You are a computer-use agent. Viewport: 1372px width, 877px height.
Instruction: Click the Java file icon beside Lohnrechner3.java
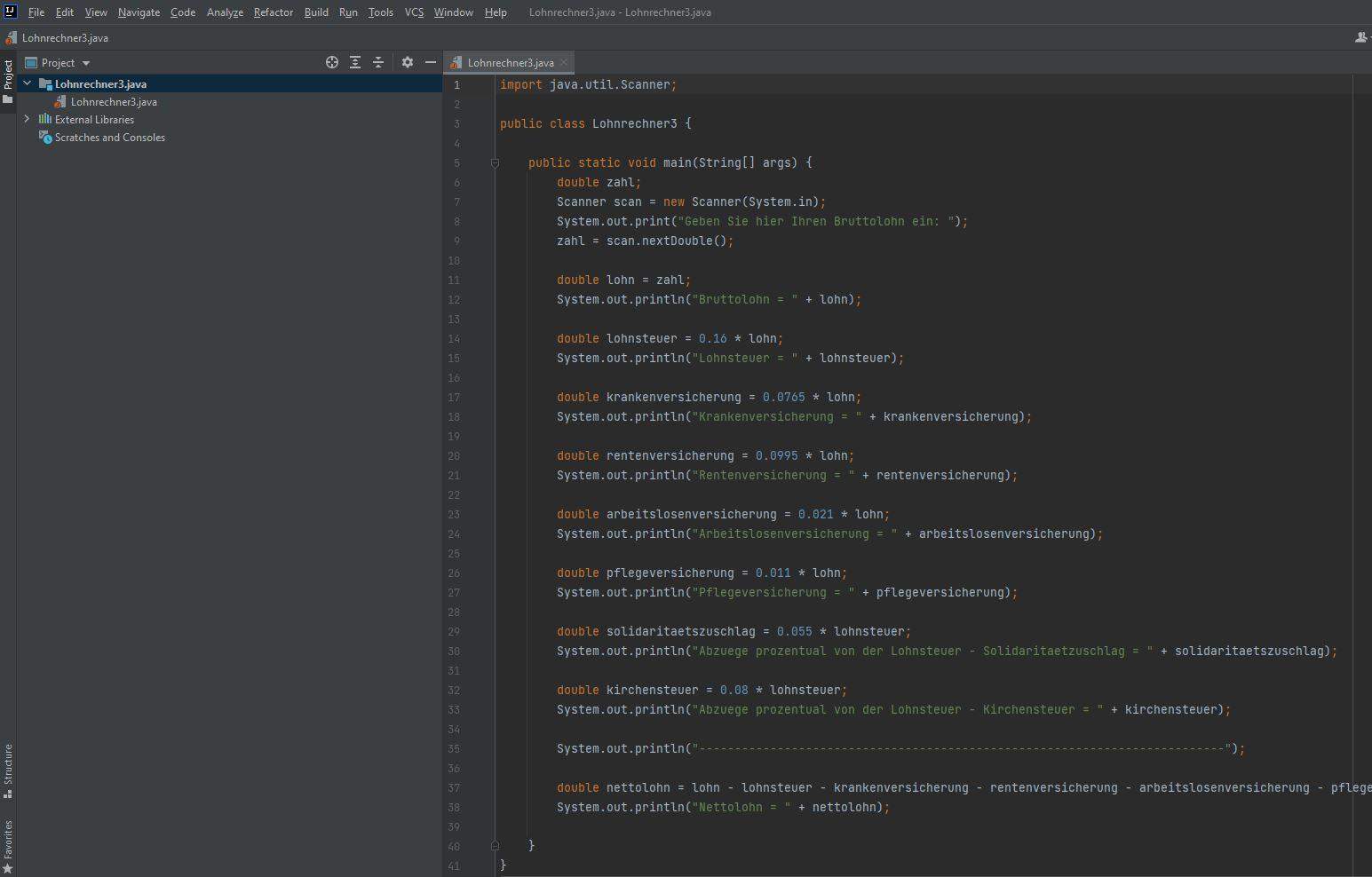(59, 101)
